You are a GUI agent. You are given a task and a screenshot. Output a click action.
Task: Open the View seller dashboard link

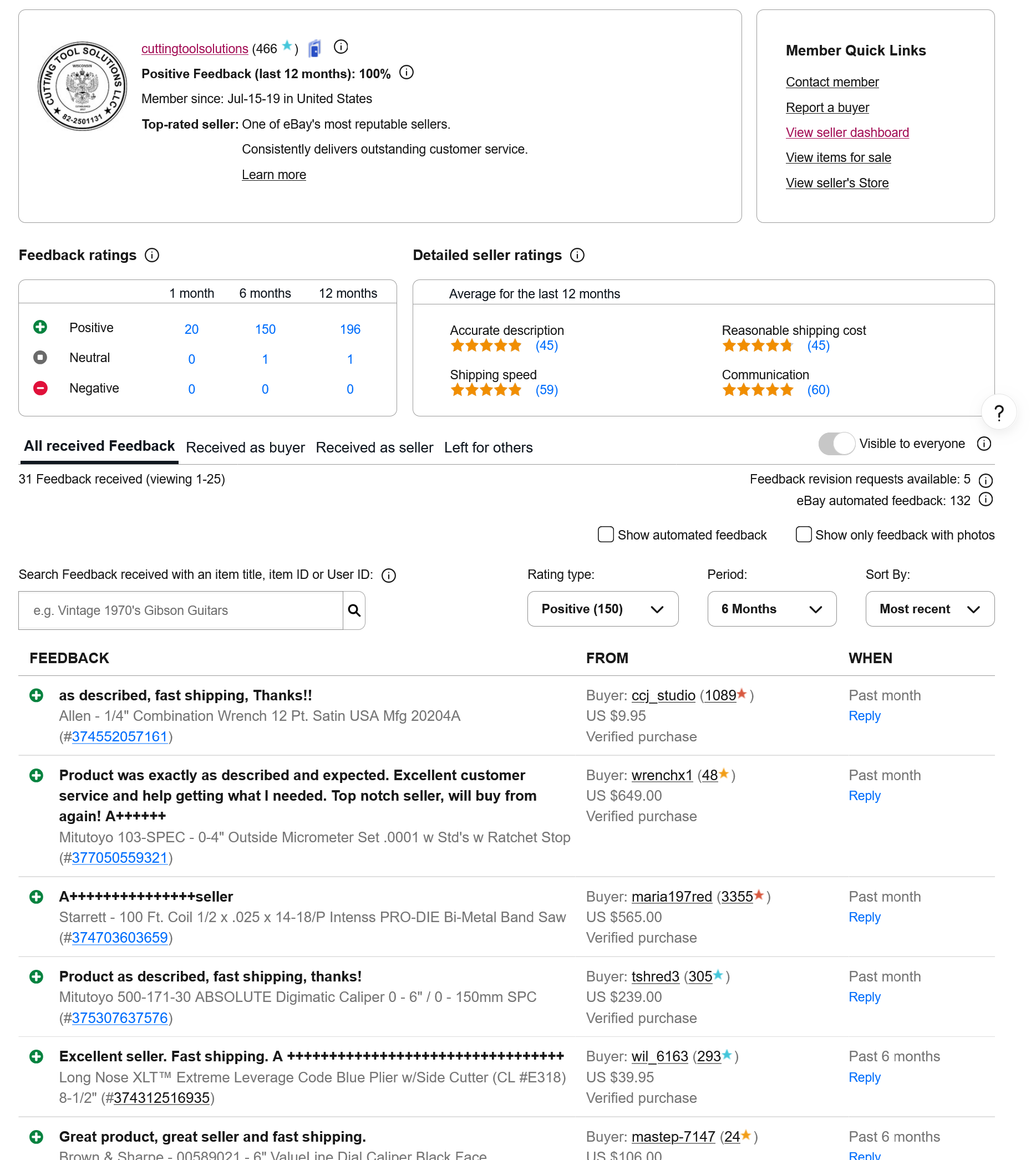click(x=847, y=133)
